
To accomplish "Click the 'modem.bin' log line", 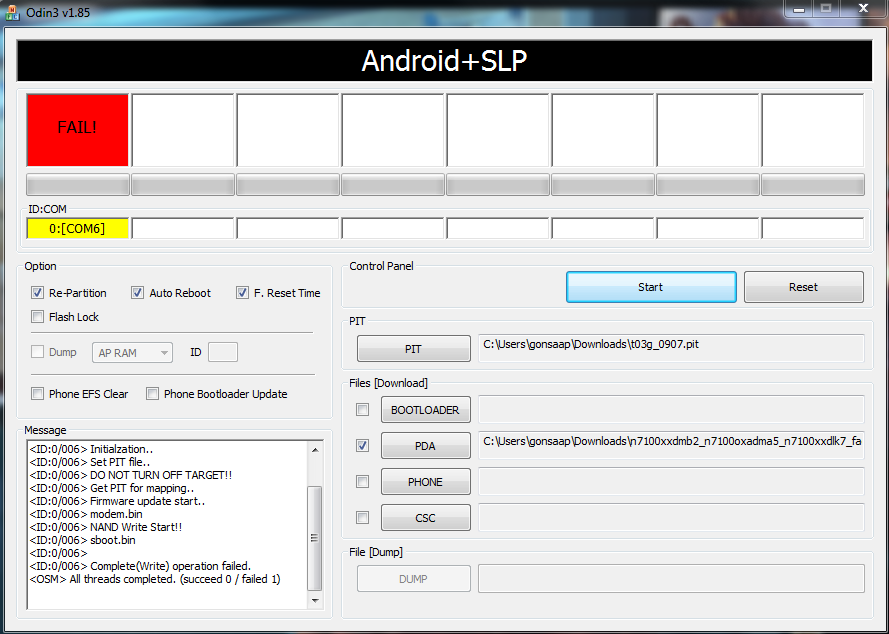I will [x=86, y=514].
